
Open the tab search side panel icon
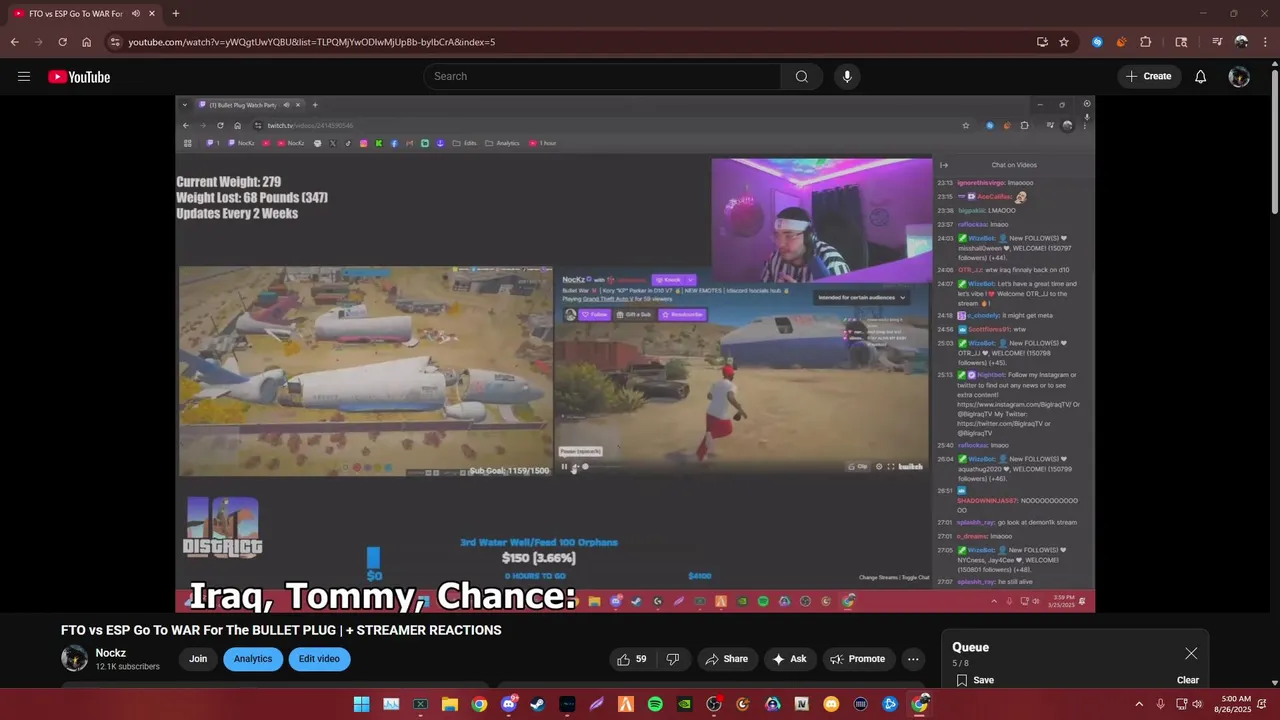click(1181, 42)
